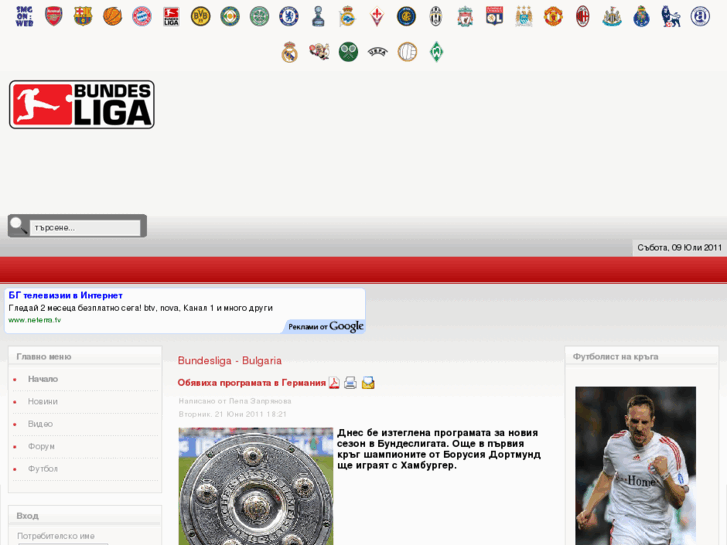Click the PDF export icon next to article title

coord(334,383)
